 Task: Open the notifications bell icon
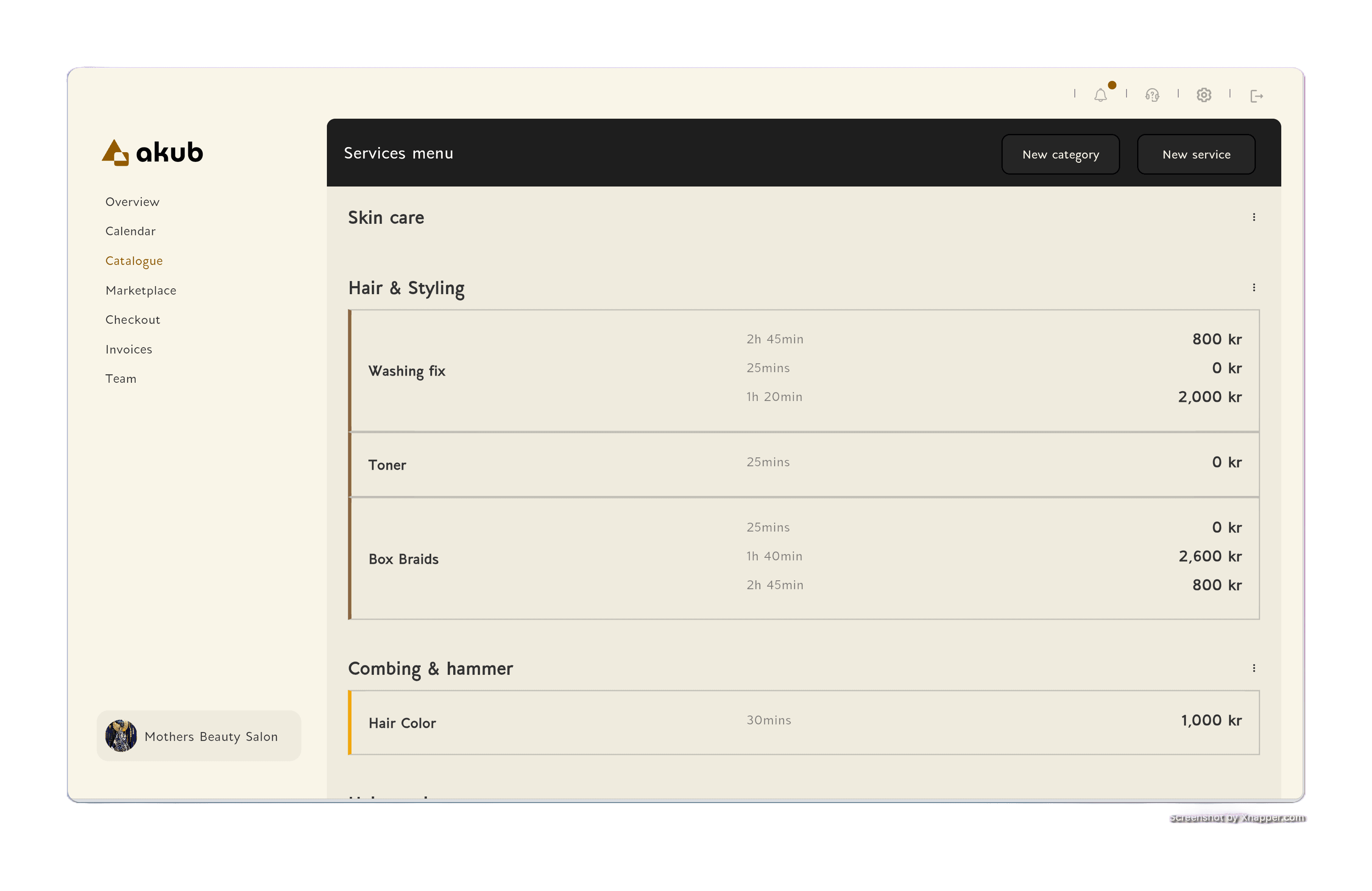point(1101,95)
